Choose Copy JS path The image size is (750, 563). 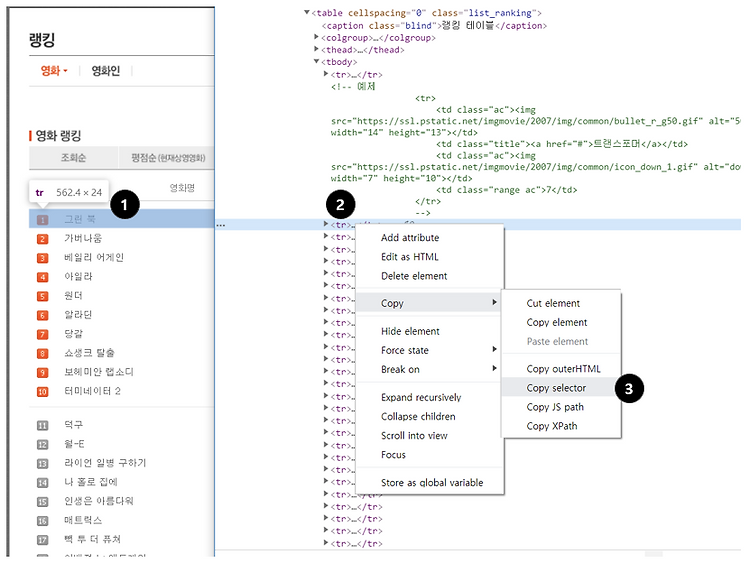point(555,407)
